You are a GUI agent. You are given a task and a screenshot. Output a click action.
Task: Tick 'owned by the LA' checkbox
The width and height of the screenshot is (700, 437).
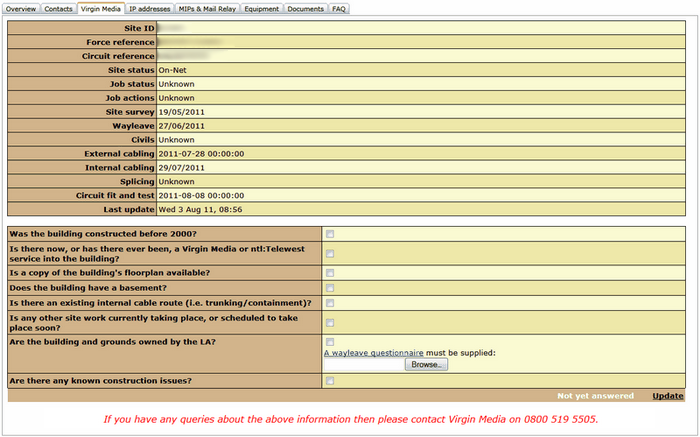pos(330,342)
